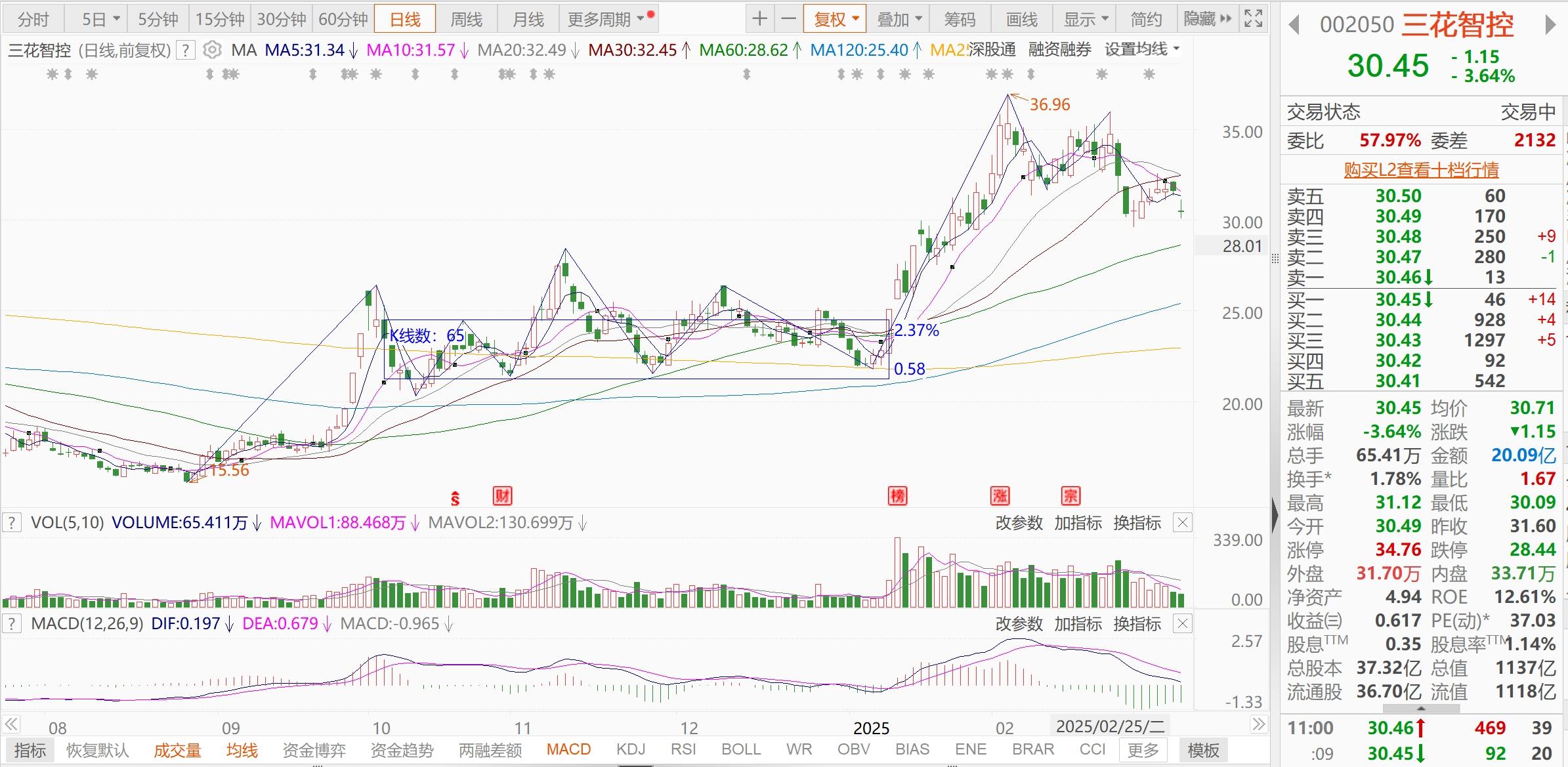The width and height of the screenshot is (1568, 767).
Task: Click 更多 indicators button
Action: [1143, 750]
